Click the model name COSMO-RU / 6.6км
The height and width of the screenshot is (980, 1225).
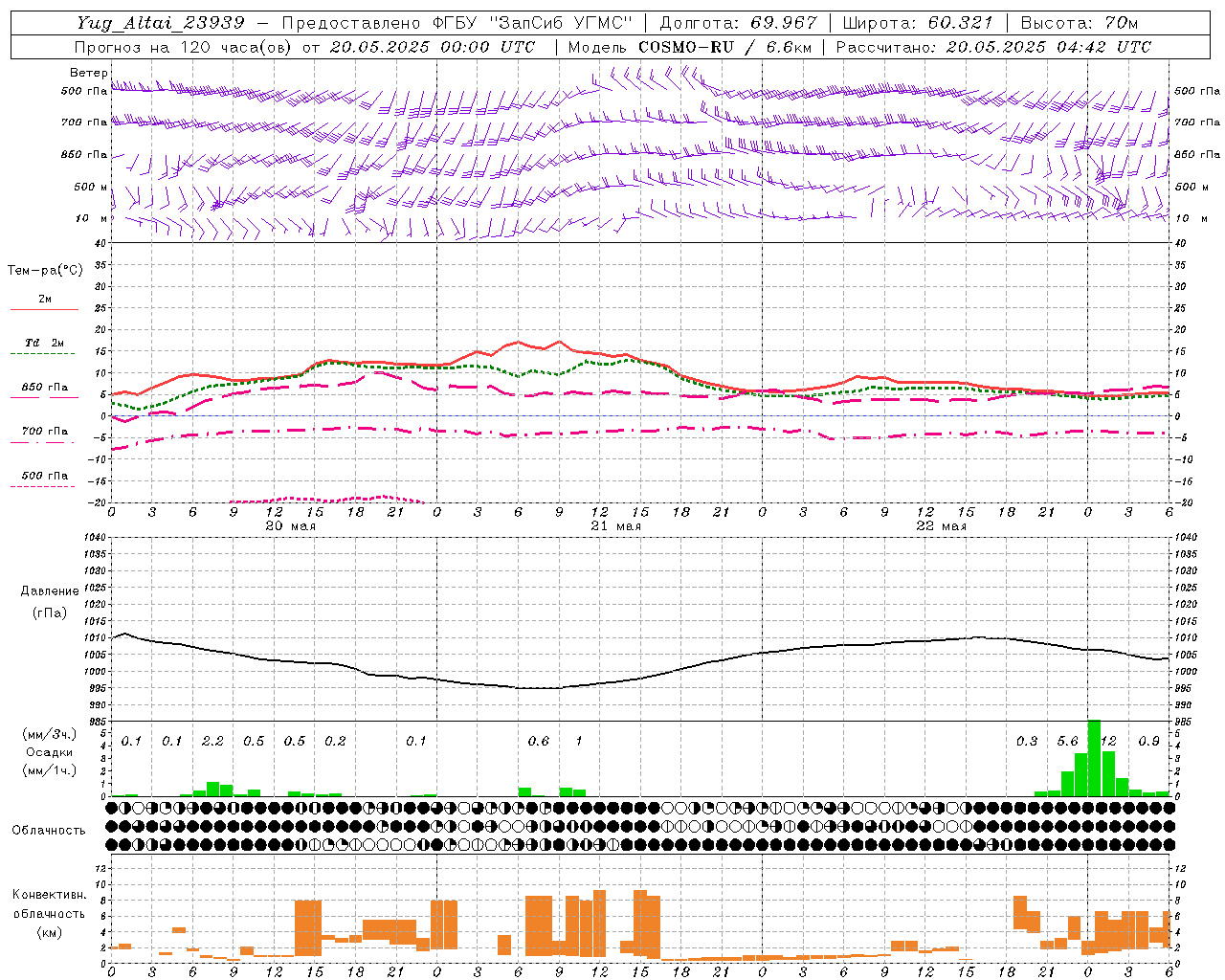tap(725, 47)
